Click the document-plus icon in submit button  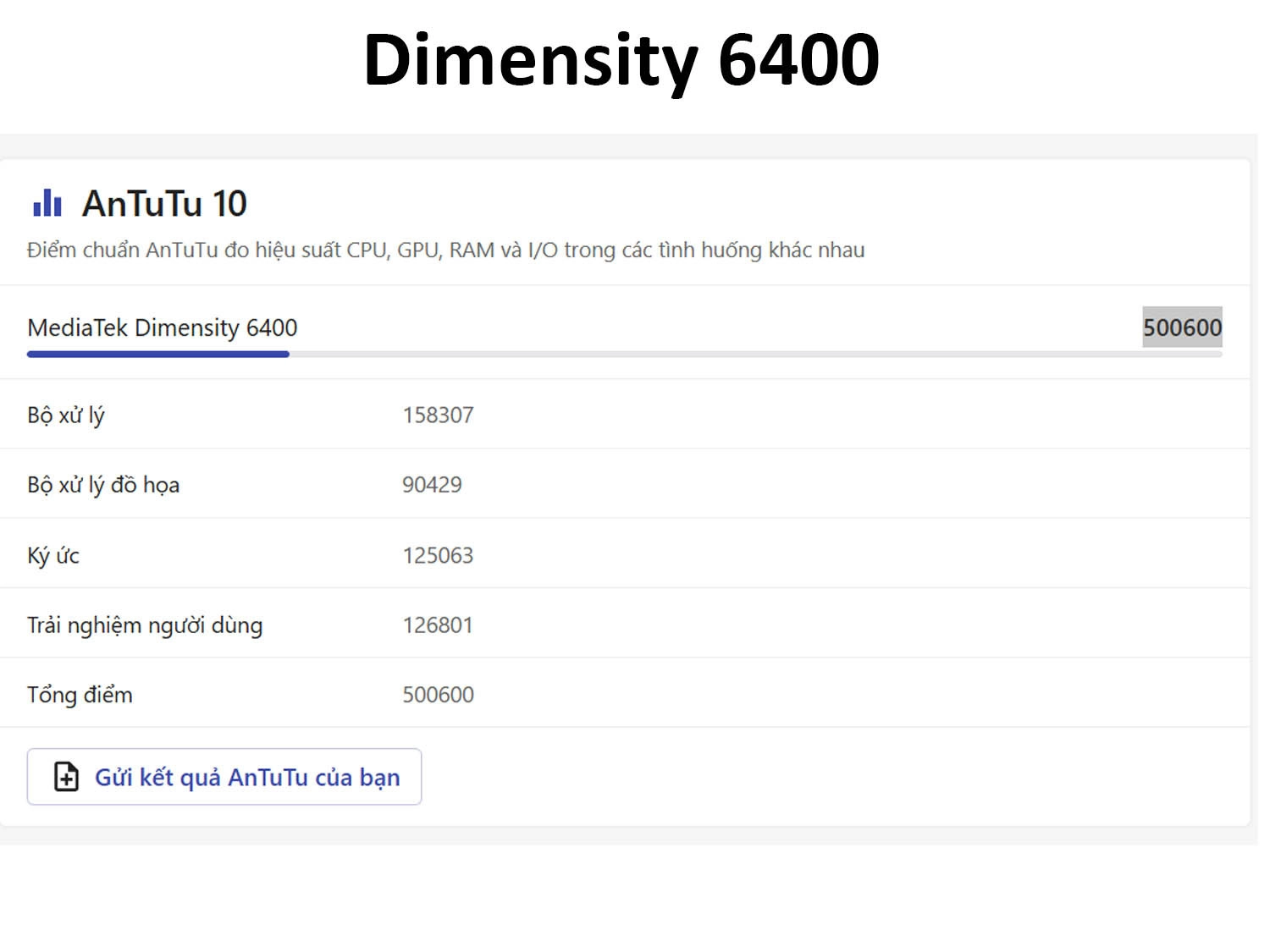pos(66,777)
